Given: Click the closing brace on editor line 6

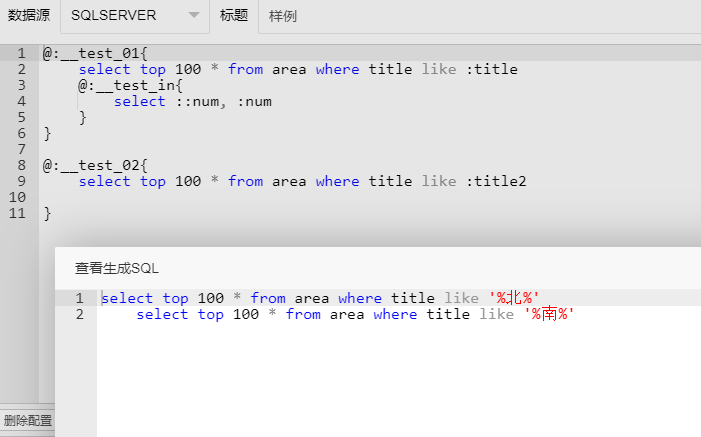Looking at the screenshot, I should 47,134.
